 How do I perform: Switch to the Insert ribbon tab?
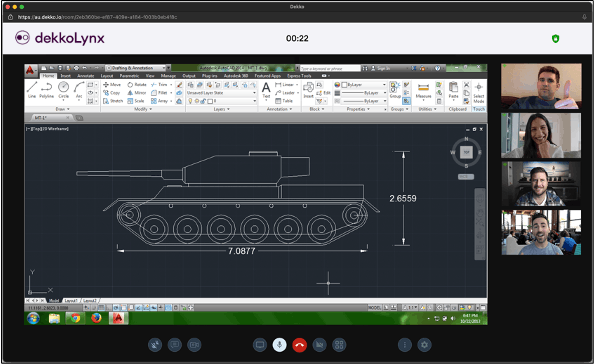pyautogui.click(x=66, y=76)
